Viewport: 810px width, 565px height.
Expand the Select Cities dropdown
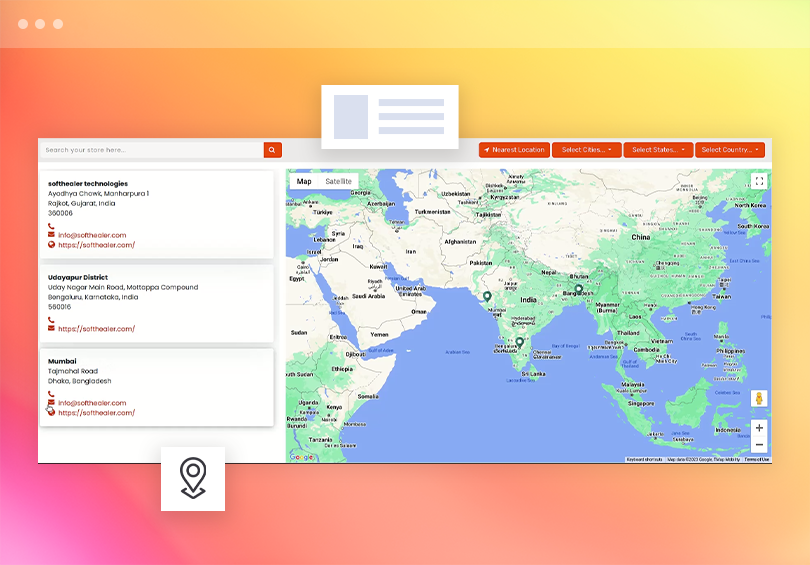pyautogui.click(x=586, y=150)
